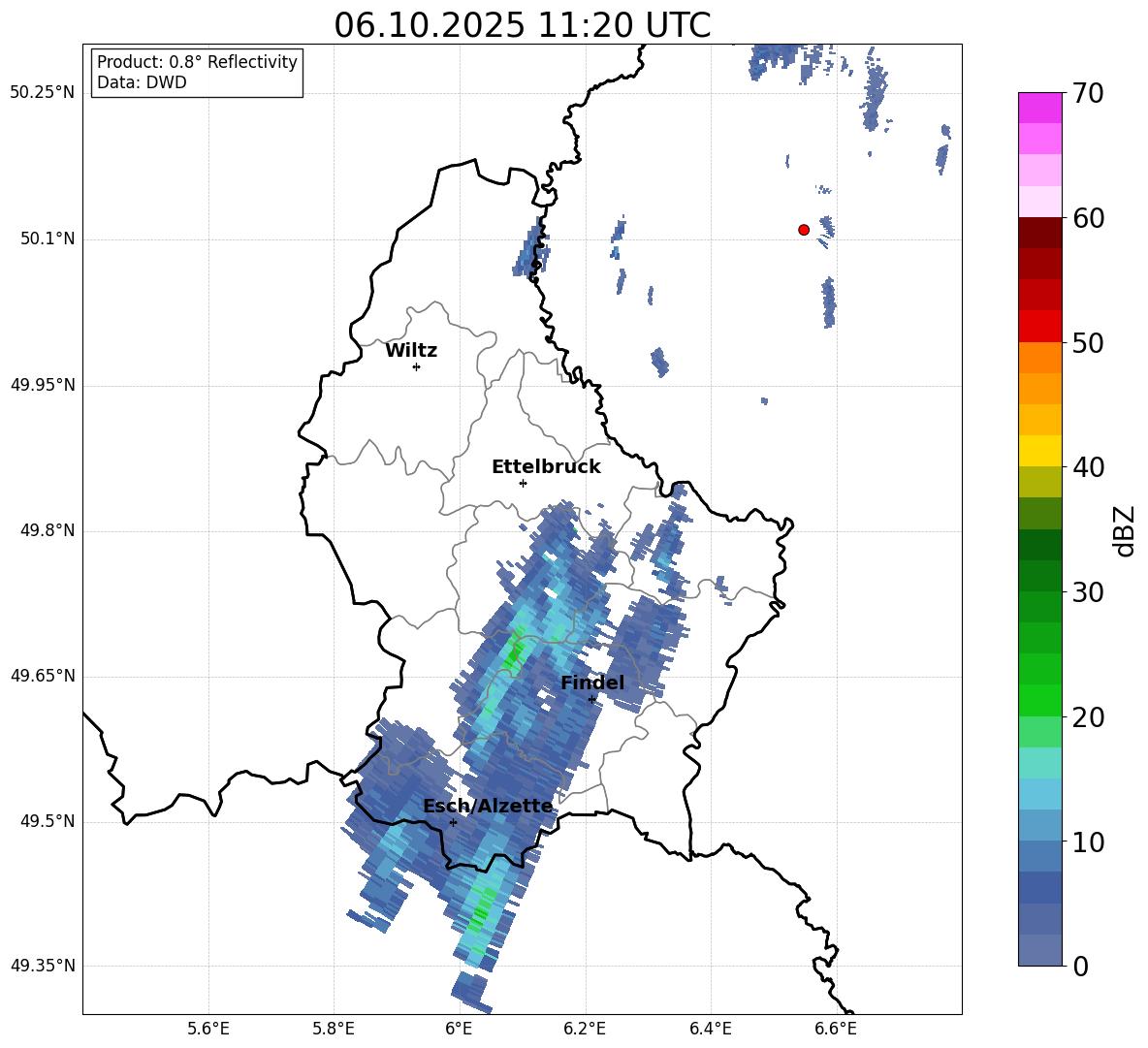This screenshot has width=1148, height=1048.
Task: Click the green radar echo northwest of Findel
Action: click(514, 648)
